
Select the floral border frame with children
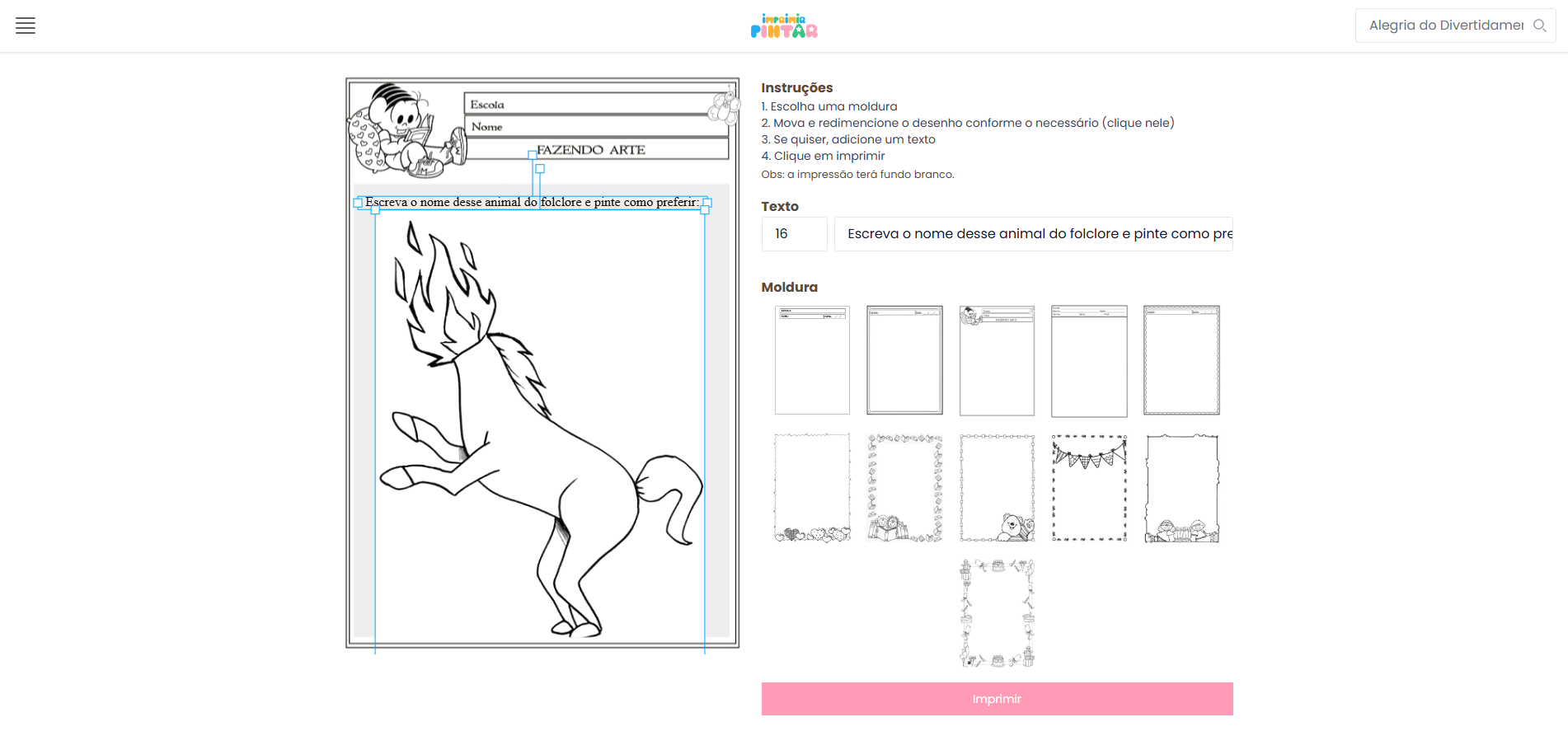point(904,488)
